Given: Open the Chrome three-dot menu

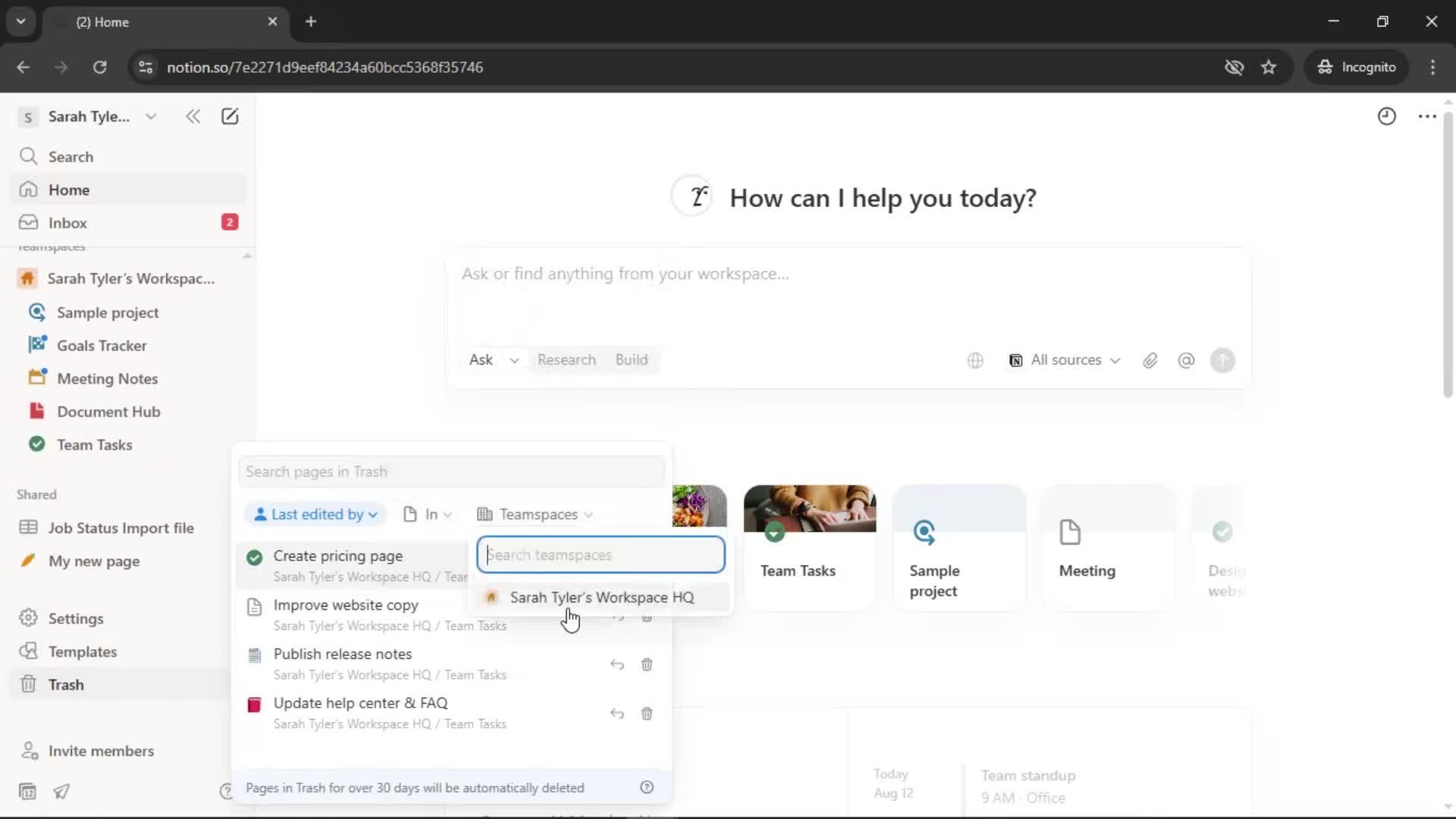Looking at the screenshot, I should 1432,67.
